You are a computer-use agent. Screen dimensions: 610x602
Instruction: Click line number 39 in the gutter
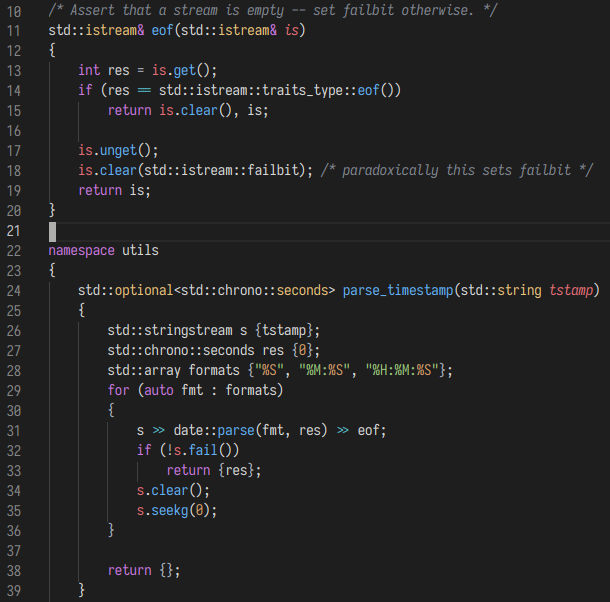click(x=14, y=591)
